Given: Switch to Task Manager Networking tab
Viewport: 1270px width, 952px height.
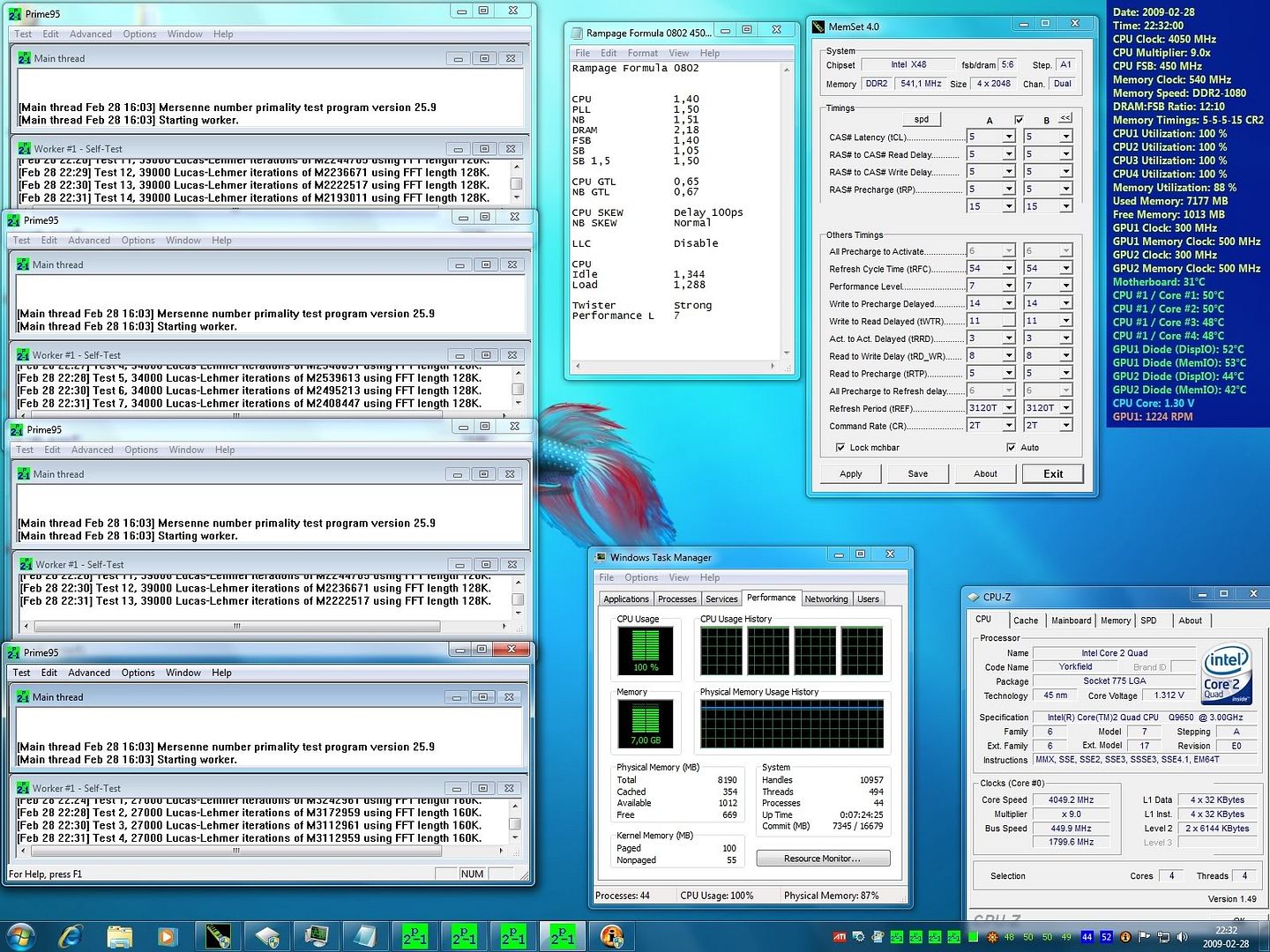Looking at the screenshot, I should [x=826, y=599].
